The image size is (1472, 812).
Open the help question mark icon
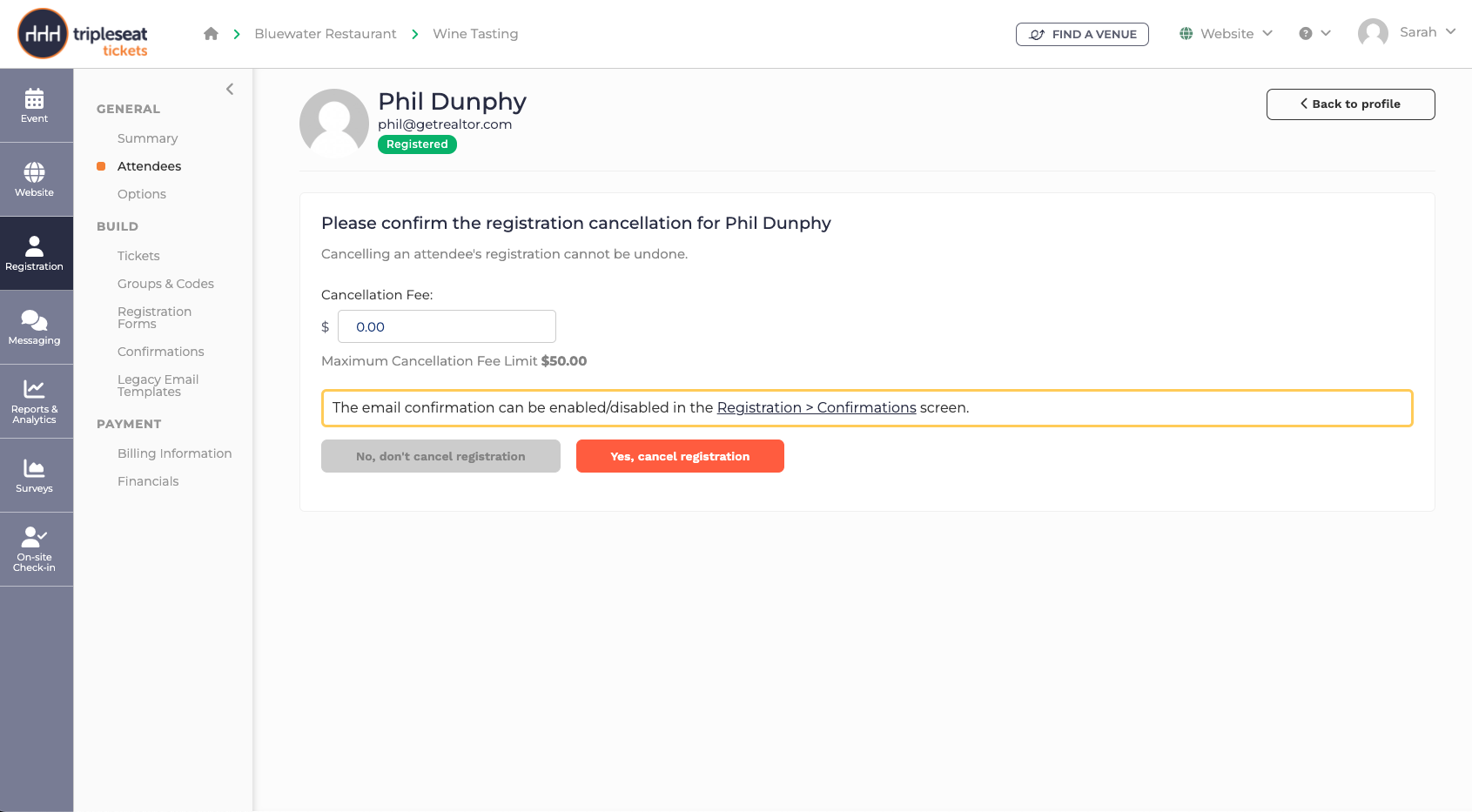1306,32
